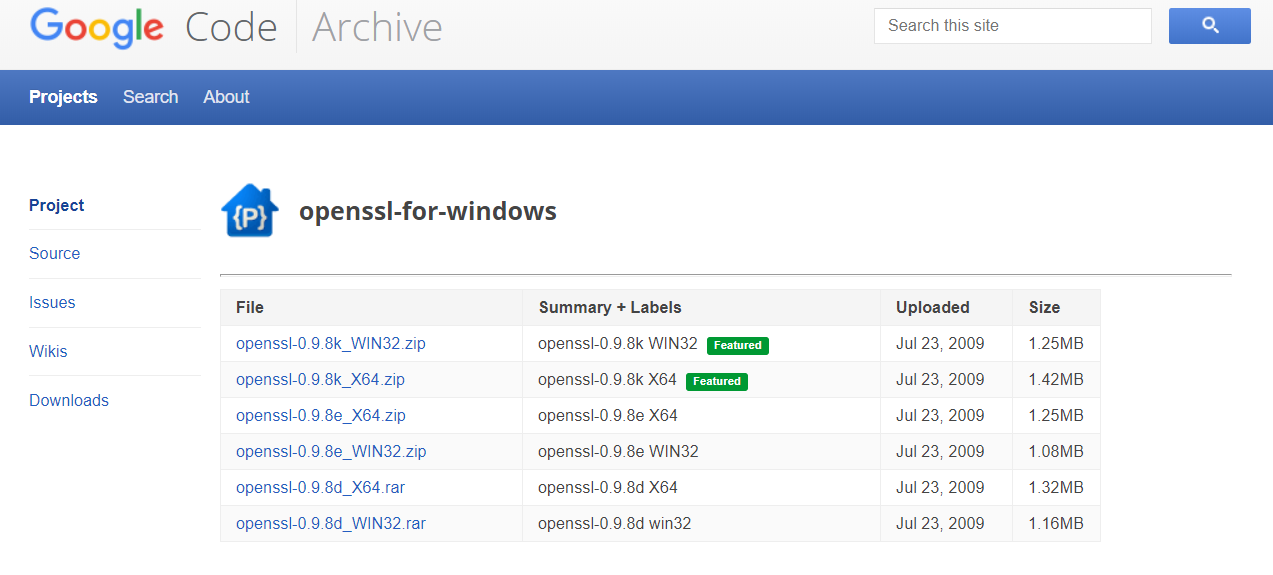1273x575 pixels.
Task: Open the About tab in navigation bar
Action: tap(226, 97)
